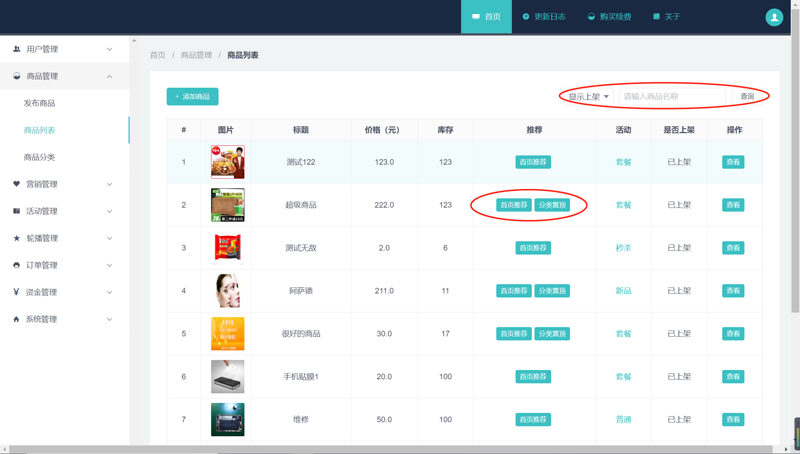This screenshot has width=800, height=454.
Task: Click 分类置顶 tag in 很好的商品 row
Action: tap(552, 334)
